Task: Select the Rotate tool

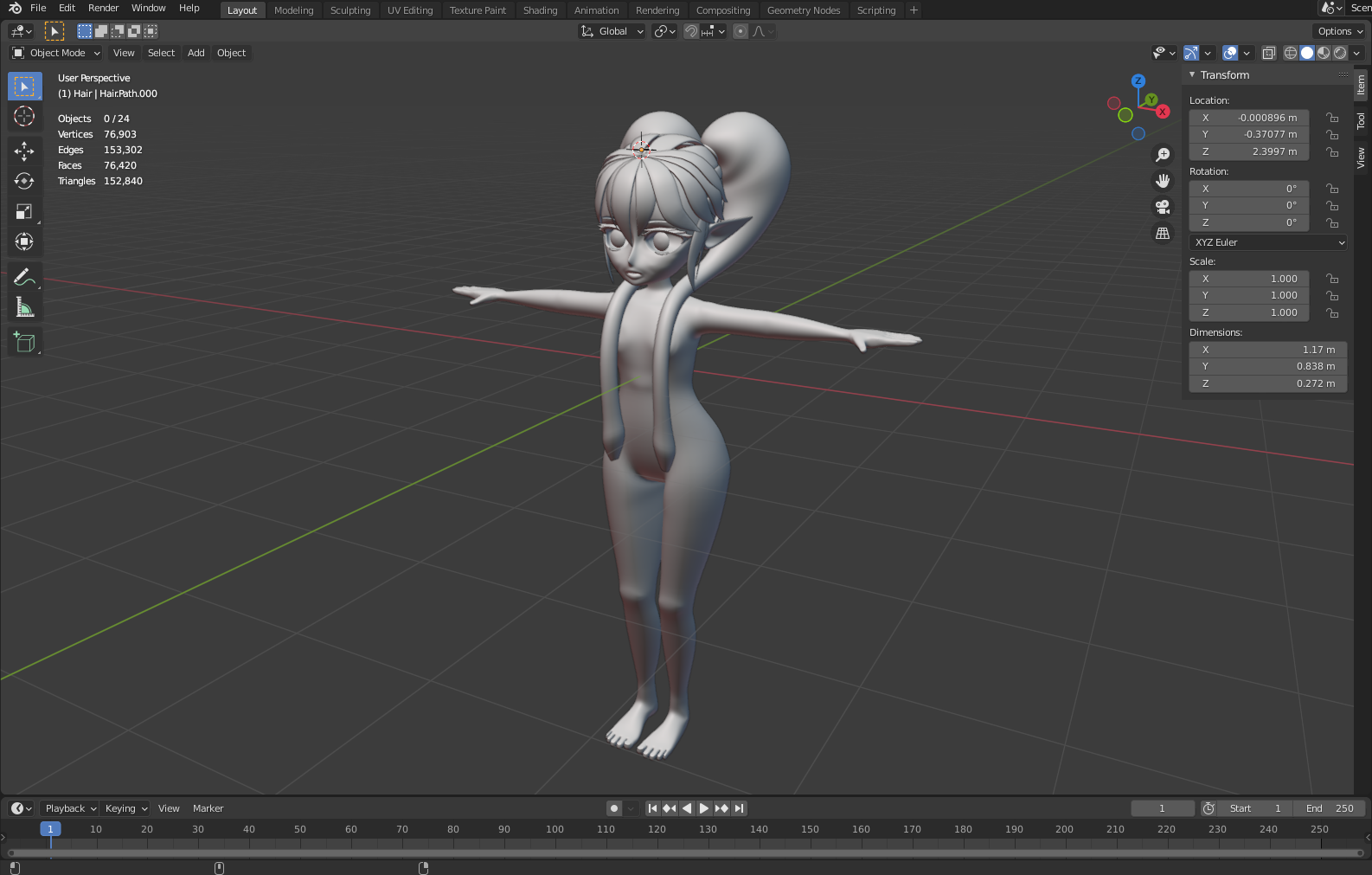Action: (x=24, y=181)
